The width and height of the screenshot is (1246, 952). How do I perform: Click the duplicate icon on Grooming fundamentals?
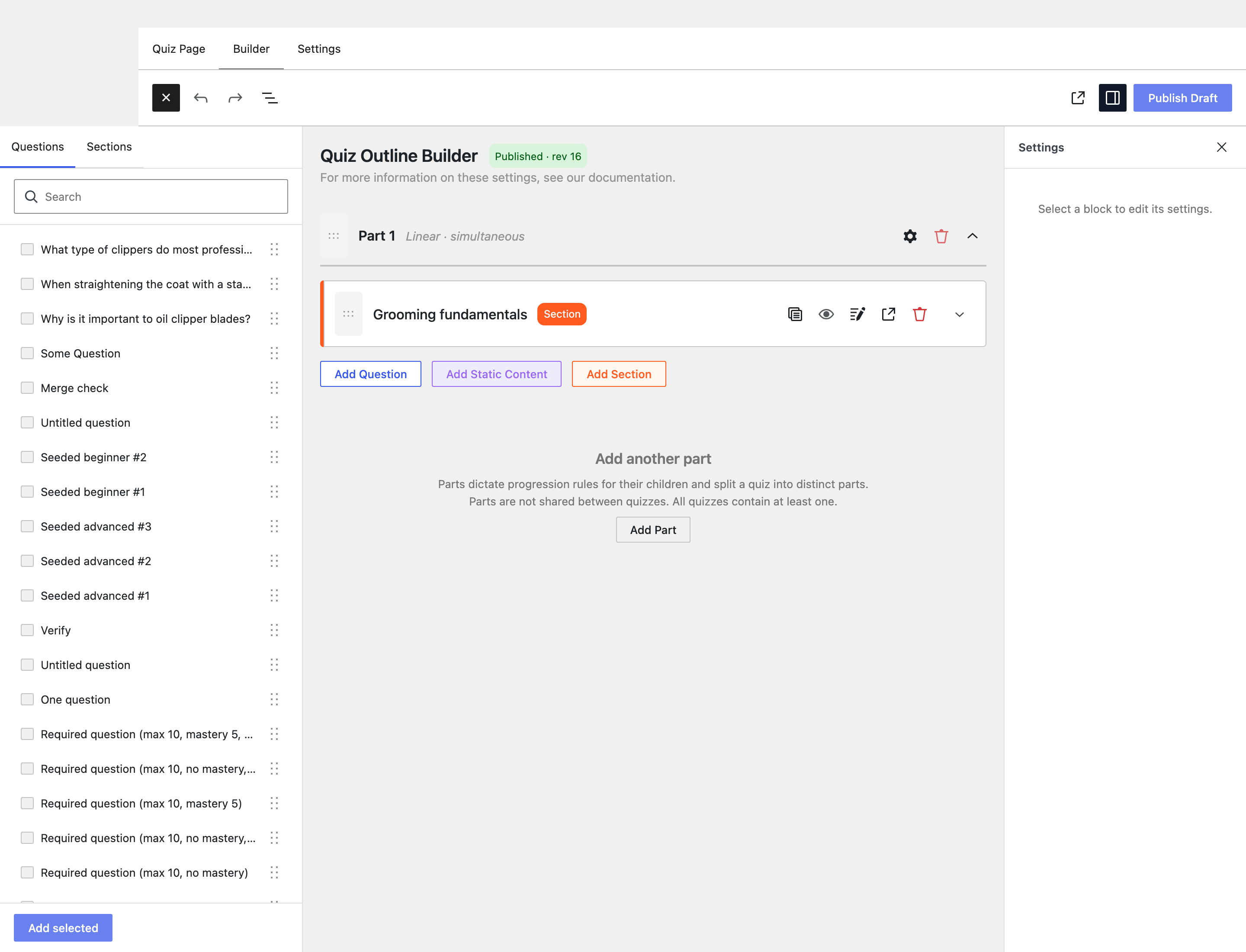coord(795,314)
